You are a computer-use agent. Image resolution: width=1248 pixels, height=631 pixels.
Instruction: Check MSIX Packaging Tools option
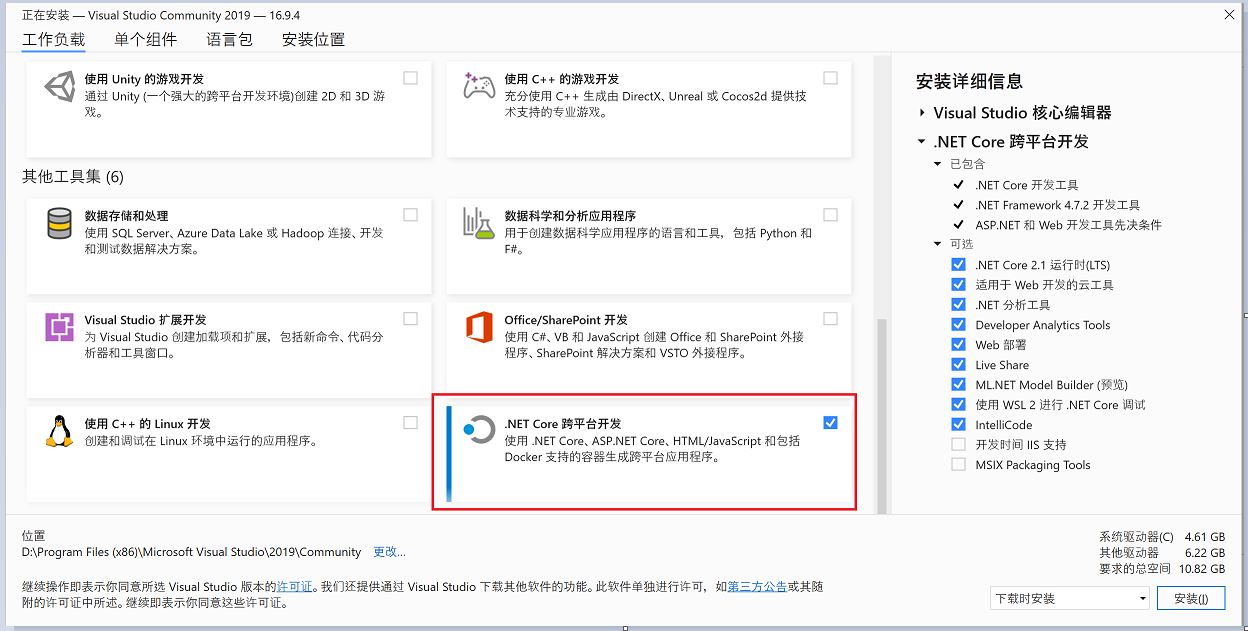[x=959, y=465]
